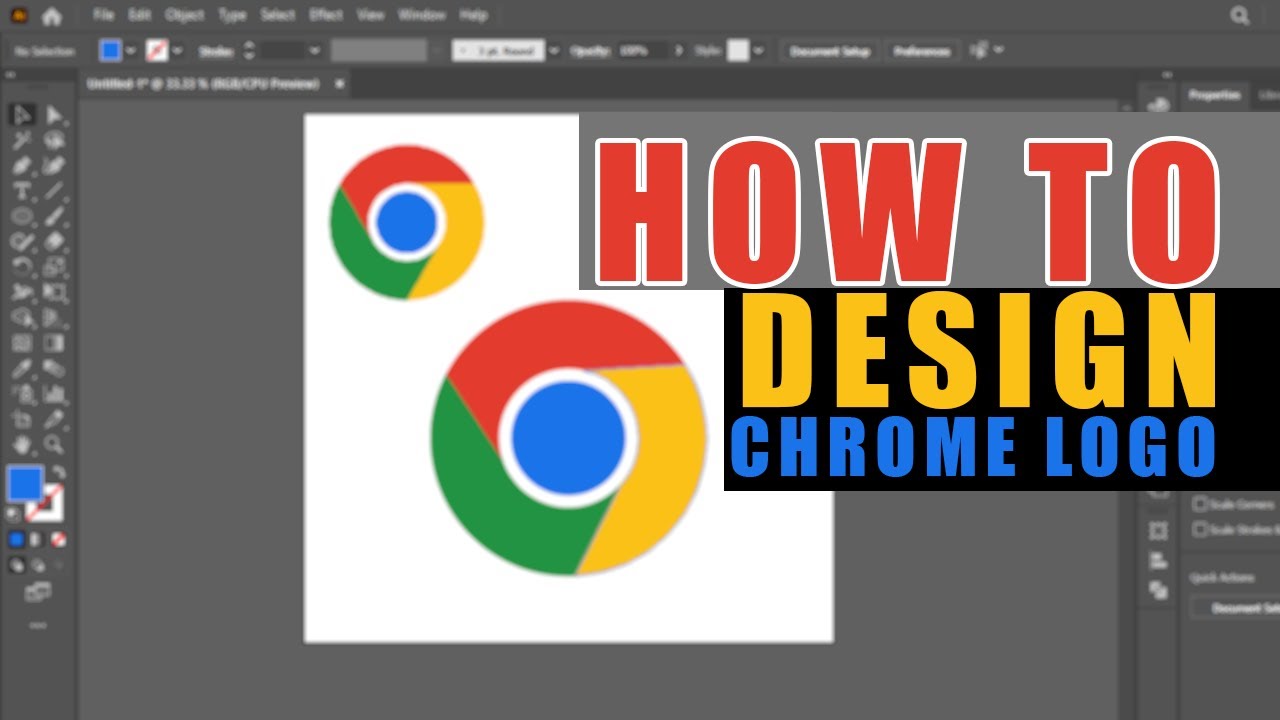This screenshot has height=720, width=1280.
Task: Open the File menu
Action: [x=103, y=15]
